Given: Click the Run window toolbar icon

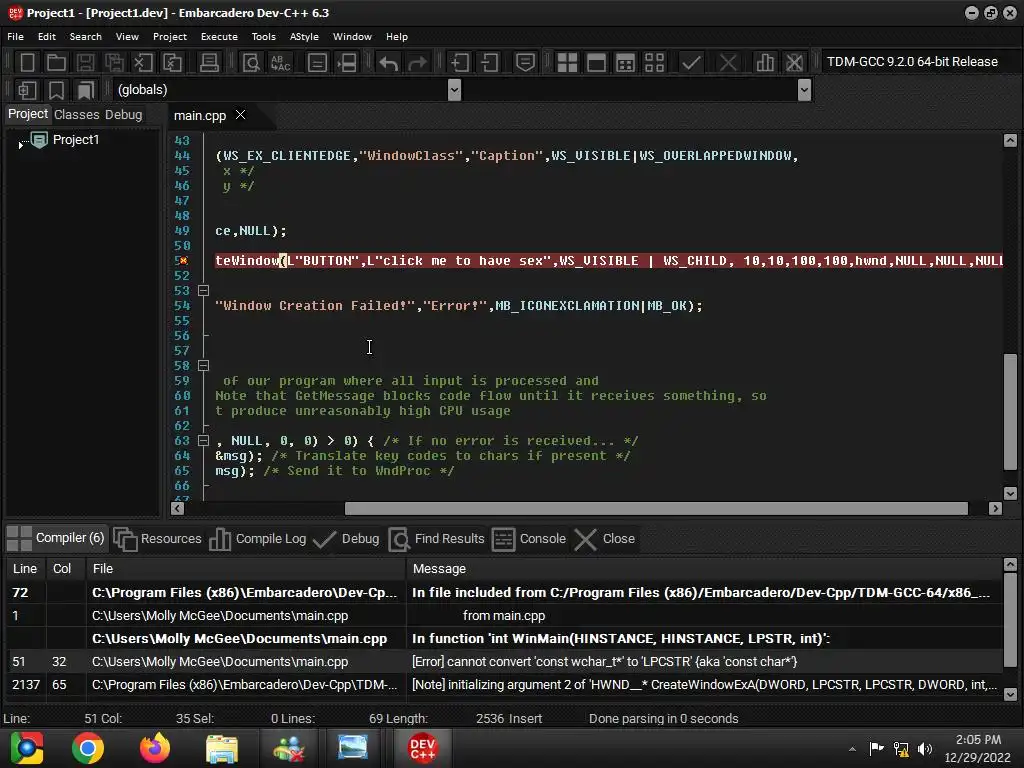Looking at the screenshot, I should point(596,63).
